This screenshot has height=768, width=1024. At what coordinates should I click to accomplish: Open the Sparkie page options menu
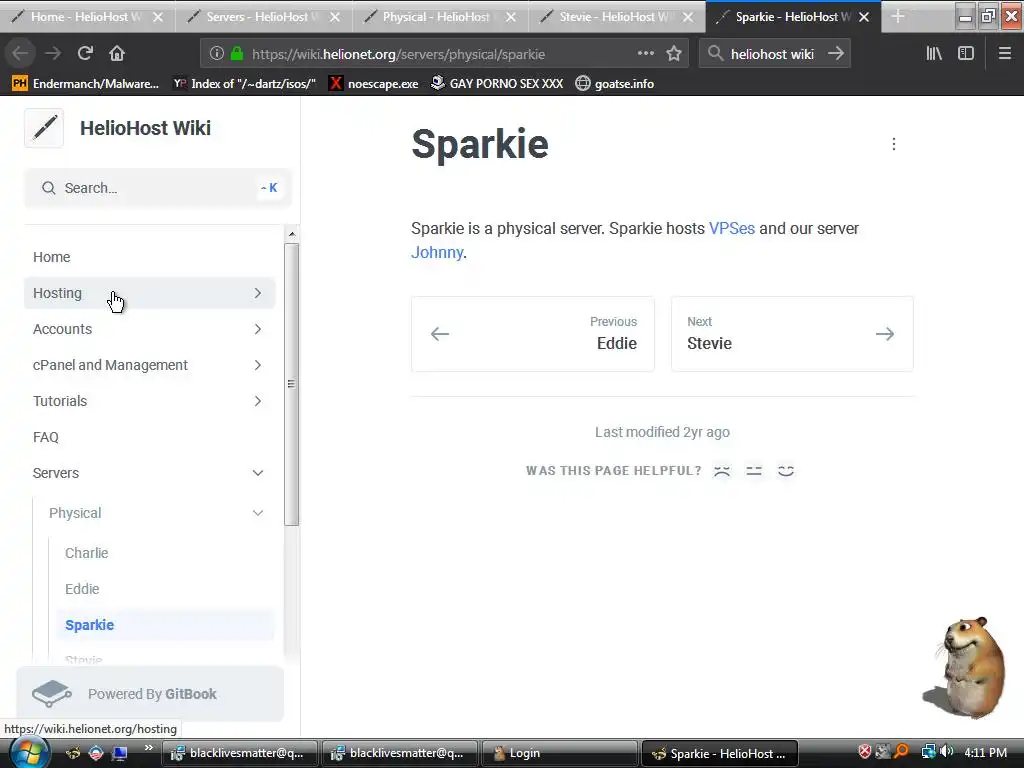pyautogui.click(x=893, y=144)
